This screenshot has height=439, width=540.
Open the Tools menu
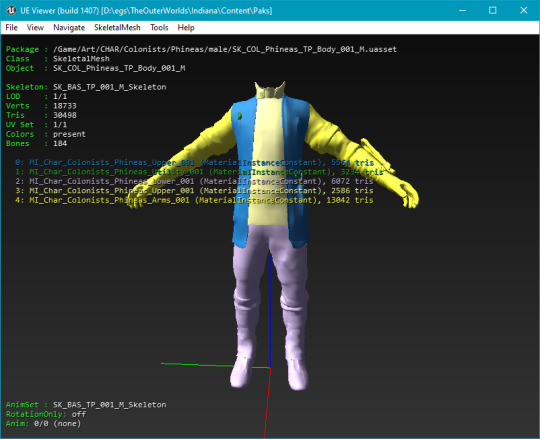pos(159,28)
